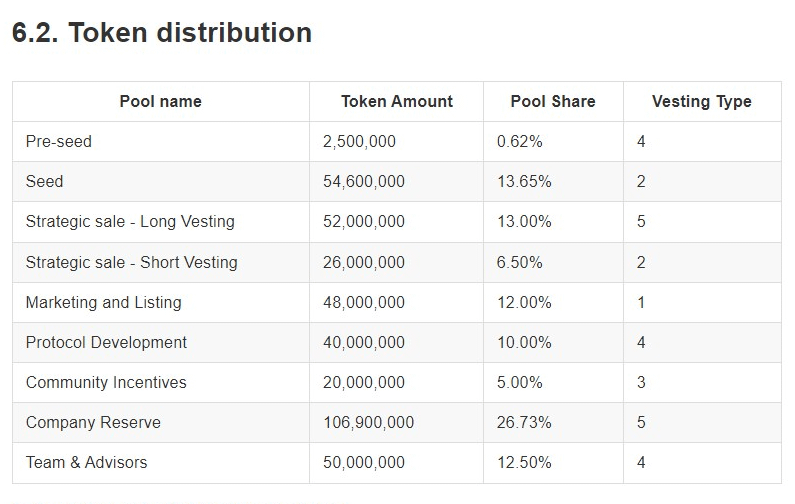Click "Strategic sale - Short Vesting" cell

pos(132,262)
